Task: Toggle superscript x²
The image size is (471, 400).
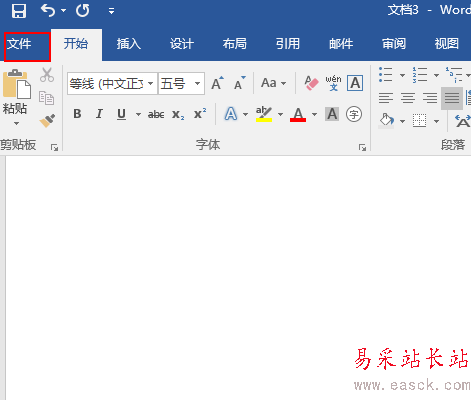Action: tap(200, 114)
